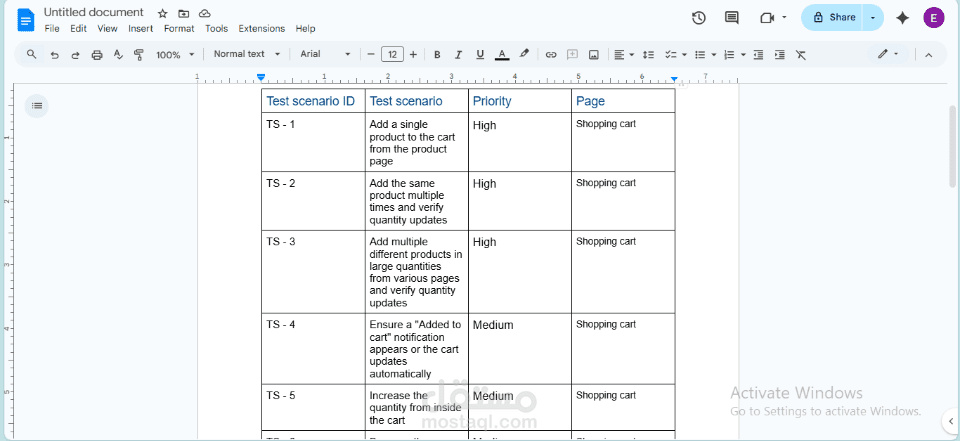Toggle the checklist button
Image resolution: width=960 pixels, height=441 pixels.
pyautogui.click(x=671, y=55)
